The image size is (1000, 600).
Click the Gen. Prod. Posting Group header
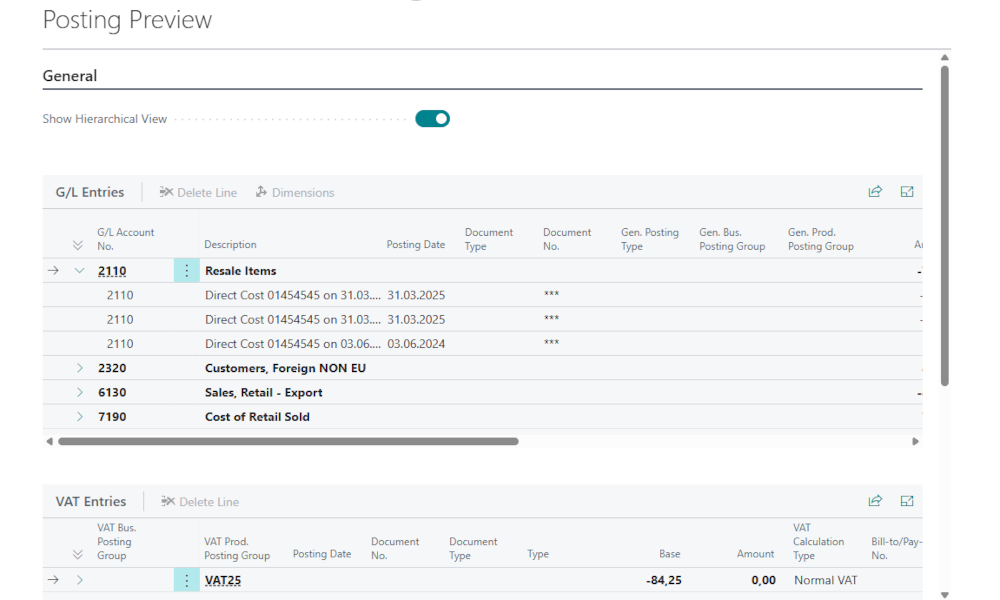(821, 239)
